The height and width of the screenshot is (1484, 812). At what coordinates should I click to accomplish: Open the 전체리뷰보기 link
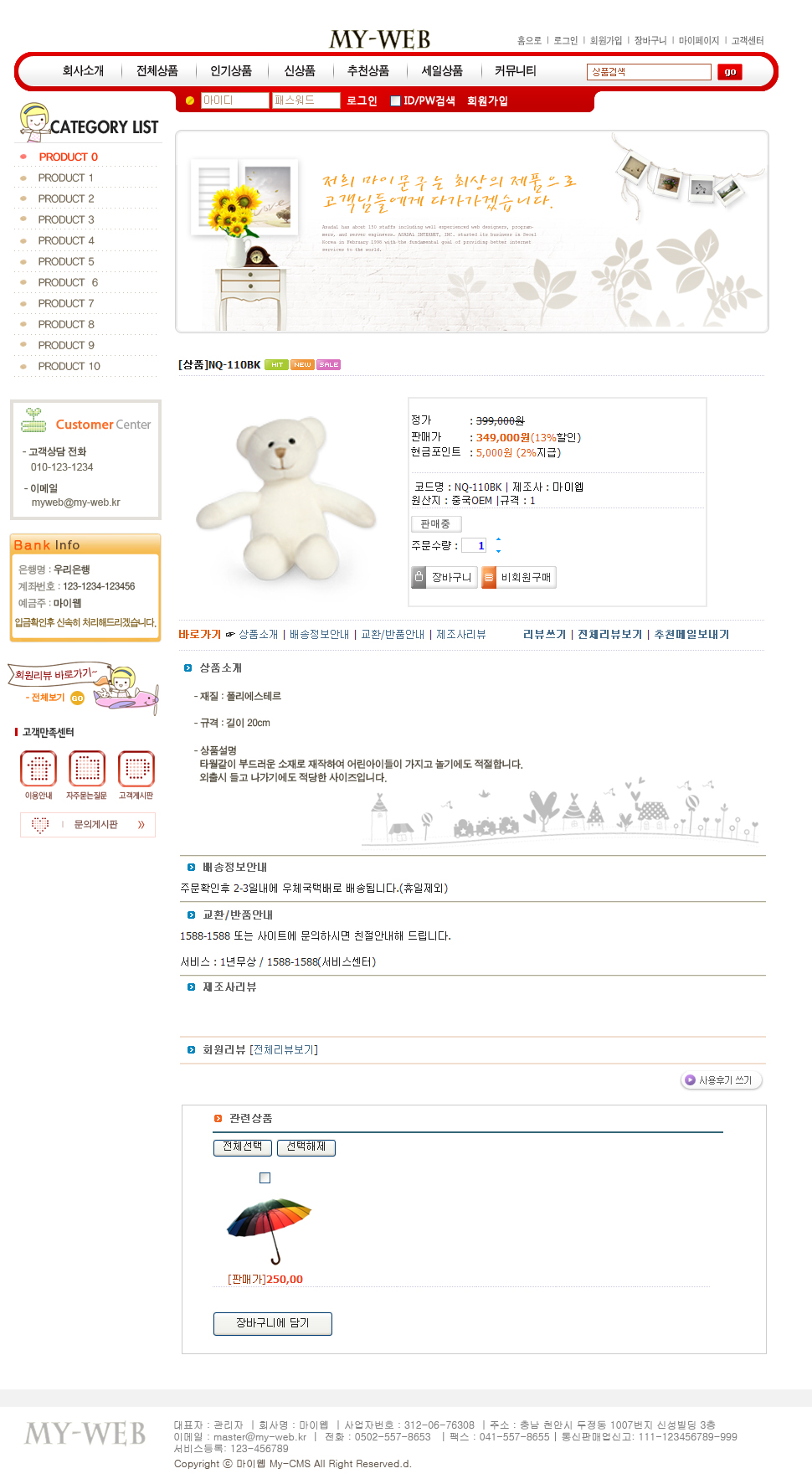coord(609,635)
